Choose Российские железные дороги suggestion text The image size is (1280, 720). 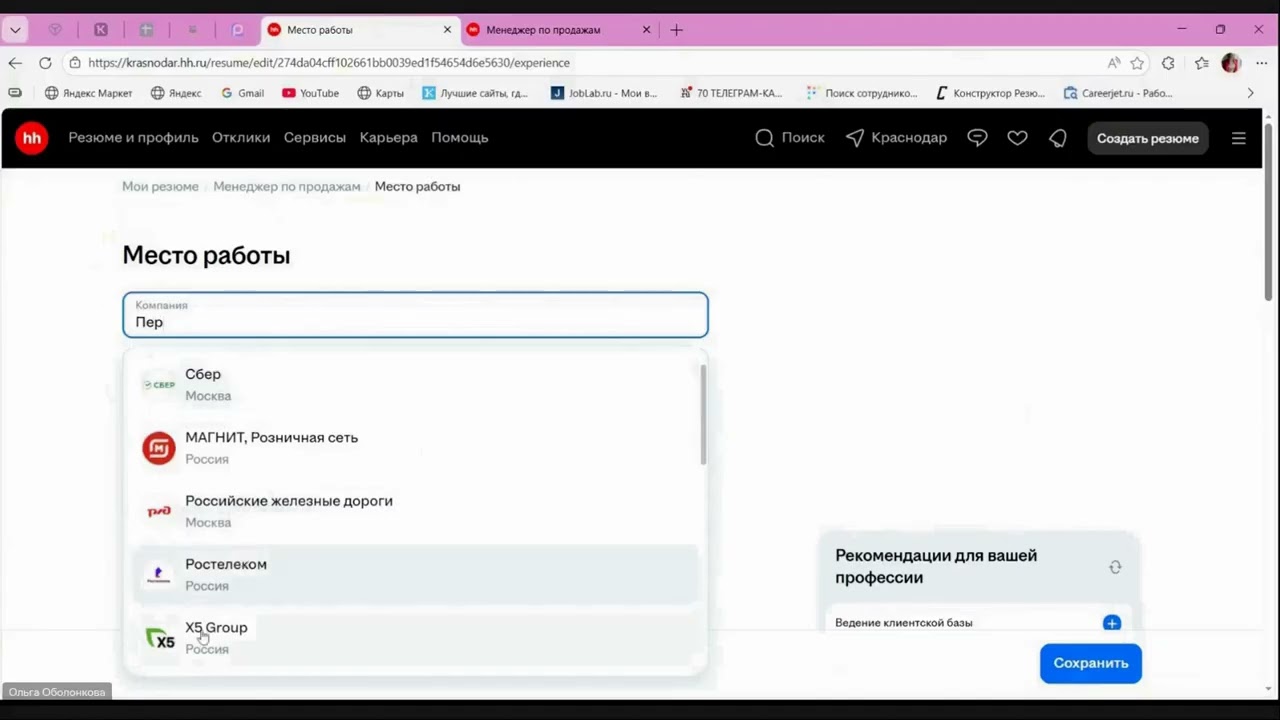tap(289, 501)
